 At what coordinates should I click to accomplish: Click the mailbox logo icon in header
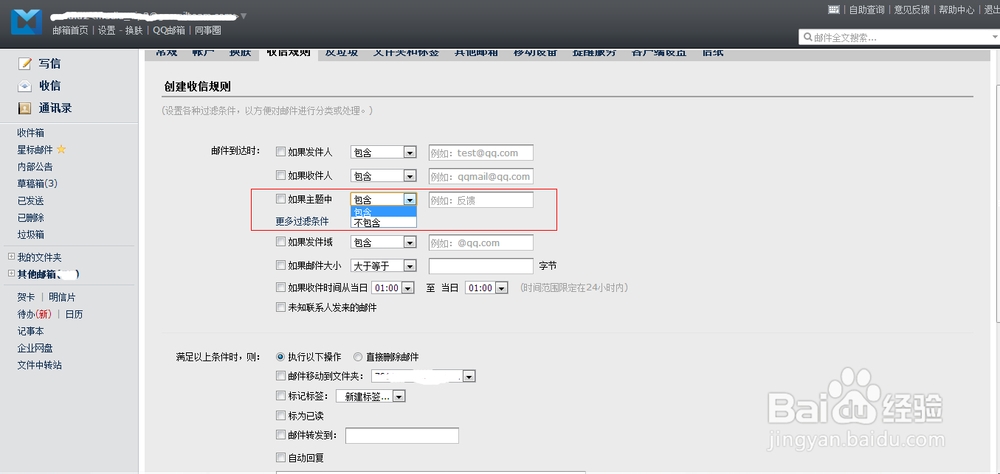[26, 22]
